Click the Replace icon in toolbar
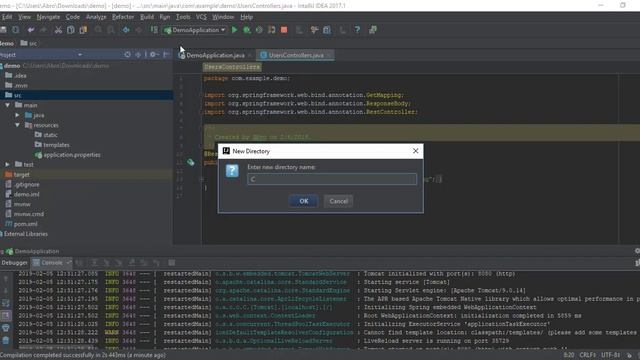640x360 pixels. 111,30
